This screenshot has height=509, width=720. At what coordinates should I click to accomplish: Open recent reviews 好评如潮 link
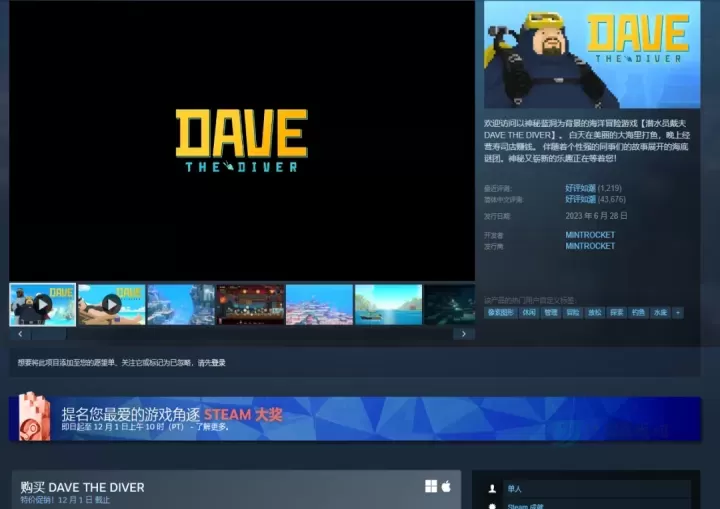click(x=580, y=188)
